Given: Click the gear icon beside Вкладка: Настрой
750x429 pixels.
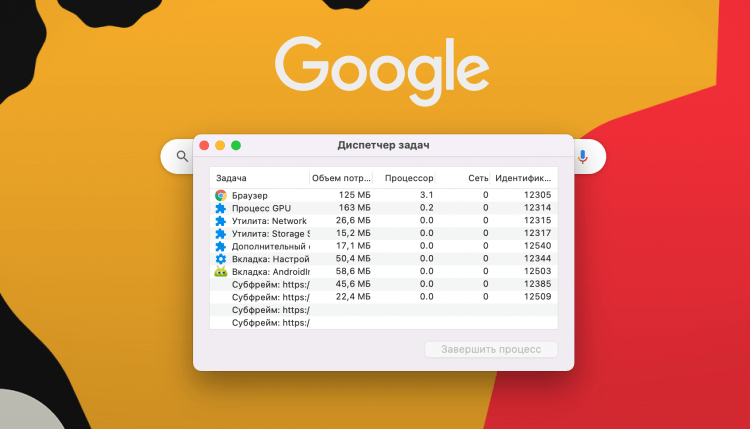Looking at the screenshot, I should pos(221,259).
